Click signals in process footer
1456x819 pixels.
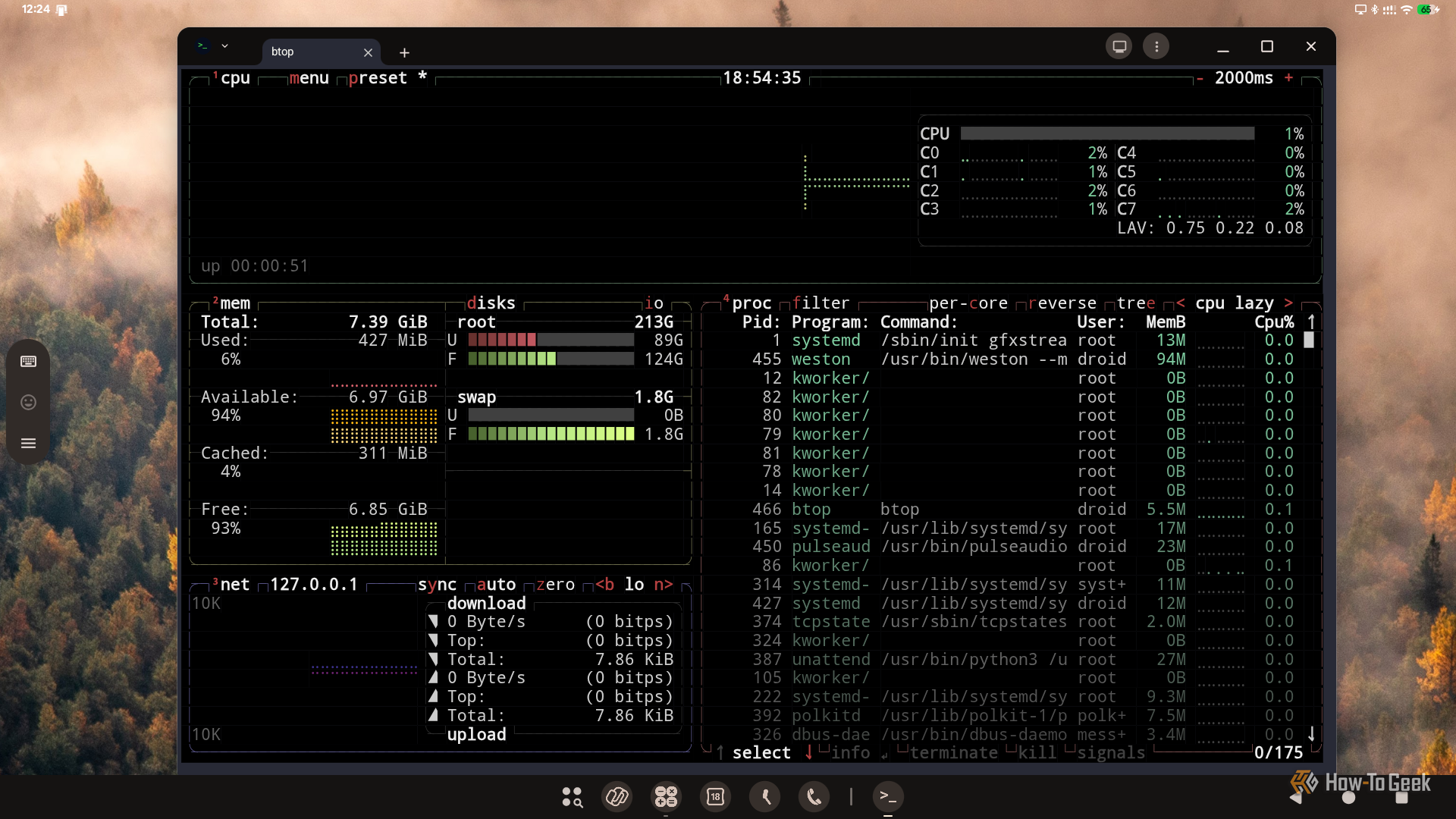[x=1111, y=753]
